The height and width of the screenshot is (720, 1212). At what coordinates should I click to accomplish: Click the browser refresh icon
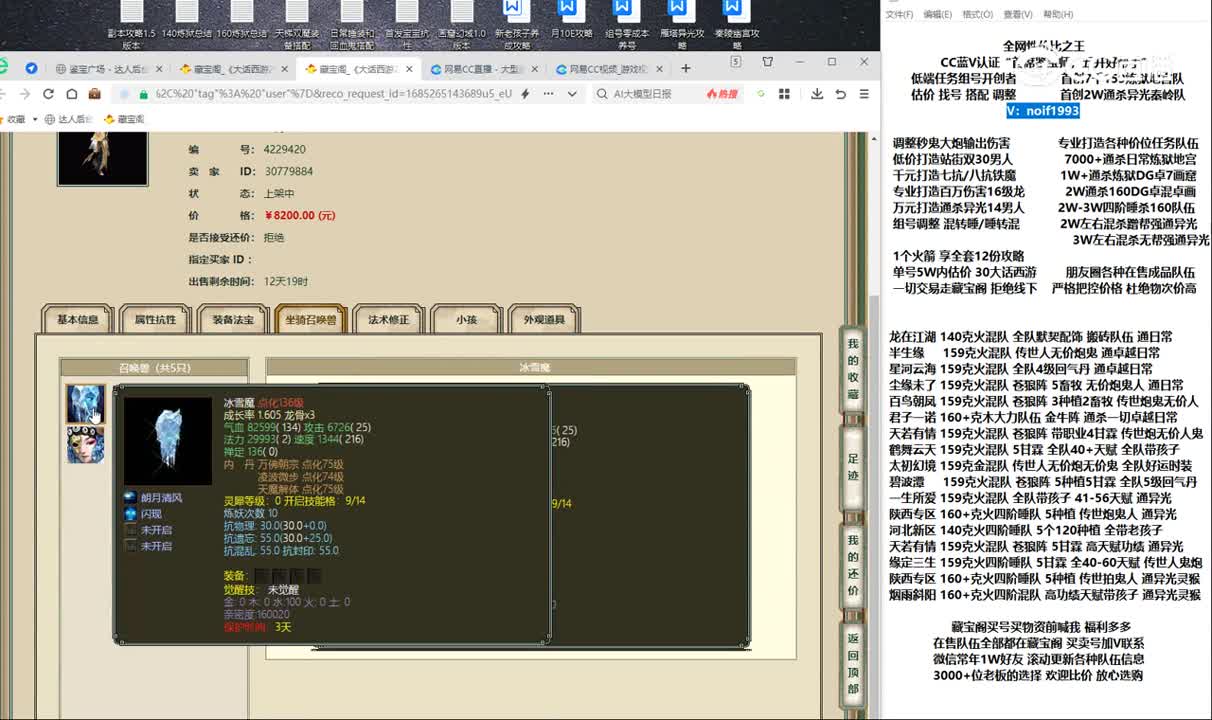pos(48,94)
